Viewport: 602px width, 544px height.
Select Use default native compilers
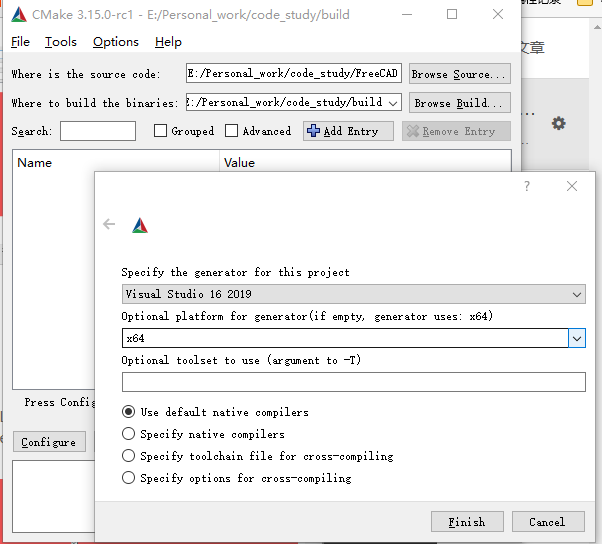click(x=128, y=412)
